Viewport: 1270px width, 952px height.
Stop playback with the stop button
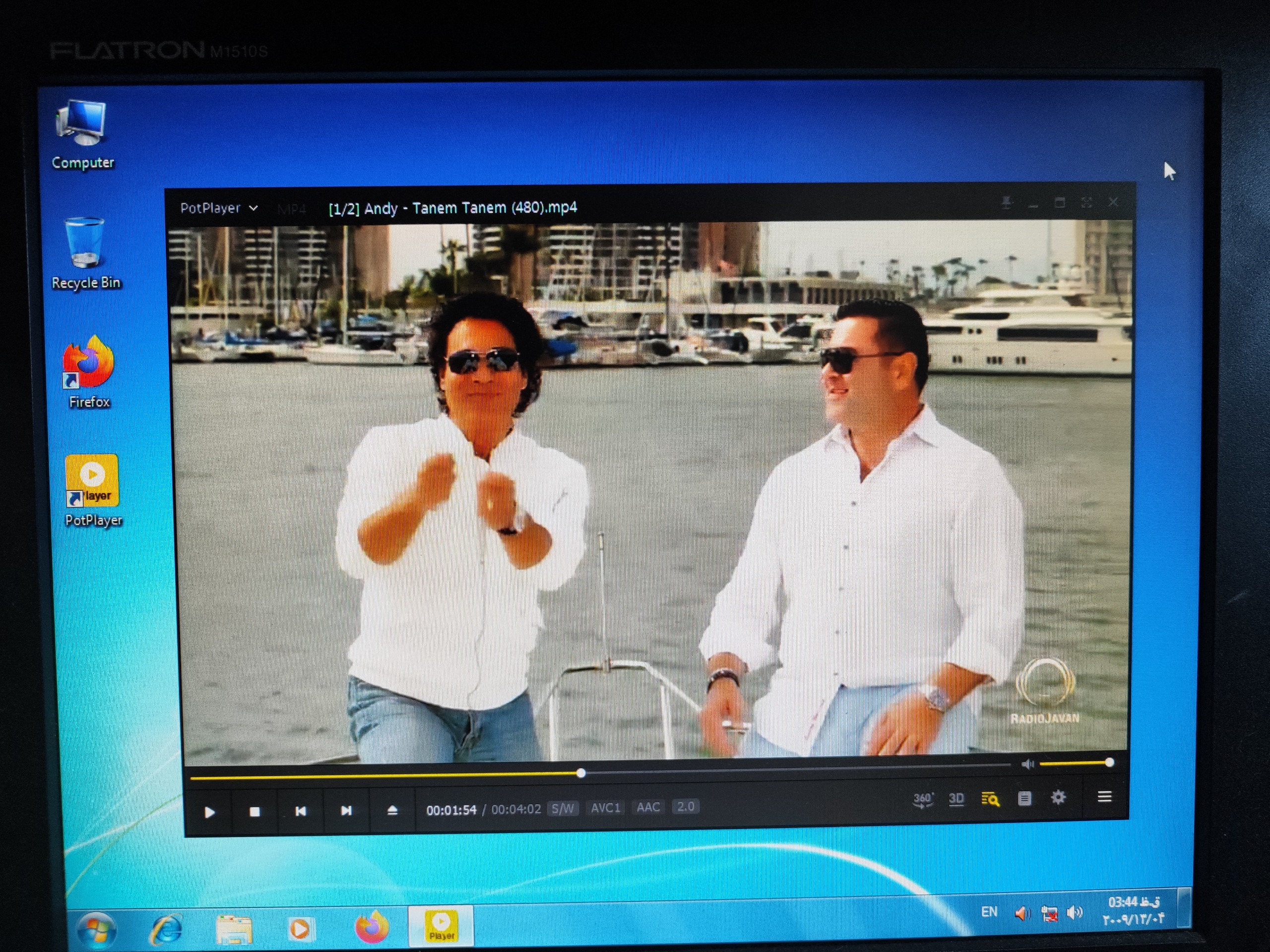point(255,811)
